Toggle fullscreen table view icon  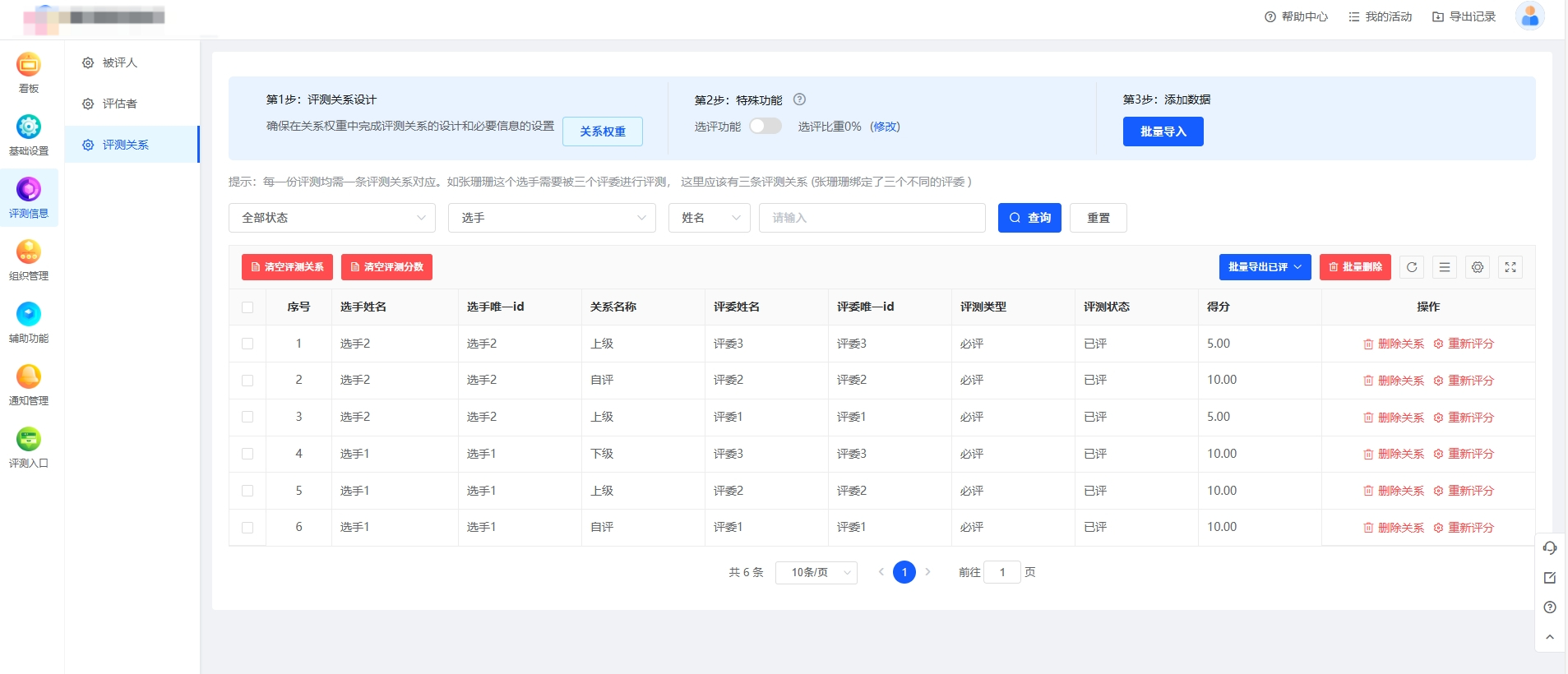[x=1510, y=267]
